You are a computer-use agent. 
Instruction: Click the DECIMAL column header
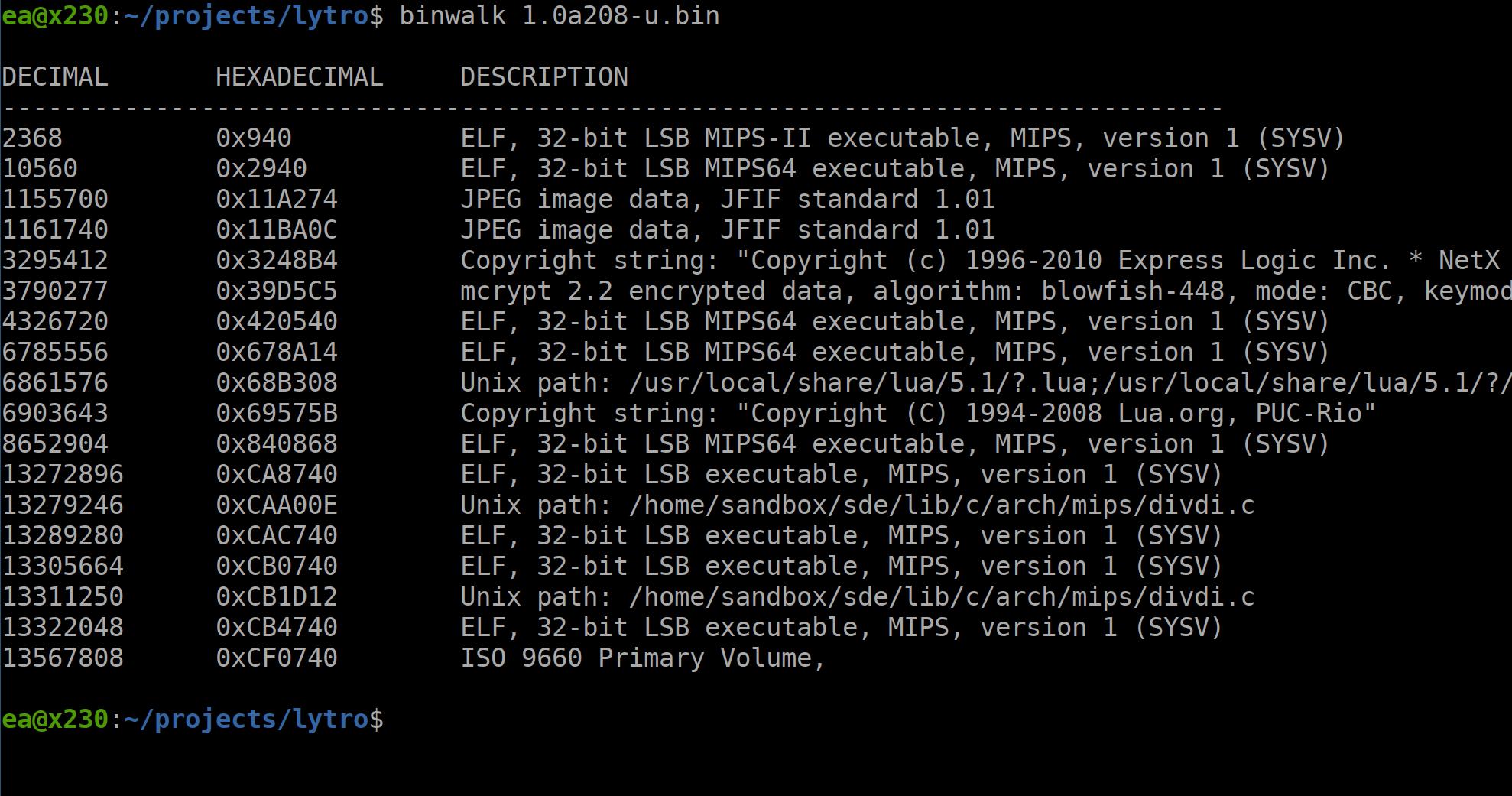[55, 76]
